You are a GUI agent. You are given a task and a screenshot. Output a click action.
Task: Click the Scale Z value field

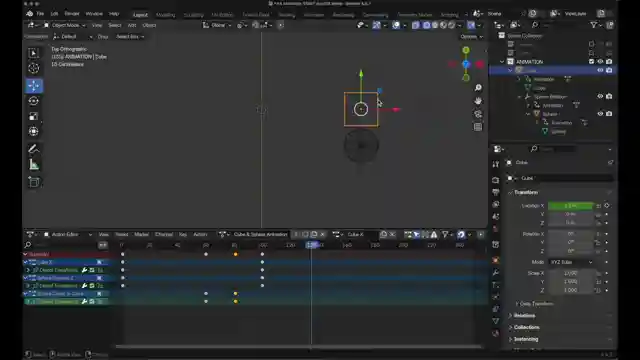coord(571,290)
